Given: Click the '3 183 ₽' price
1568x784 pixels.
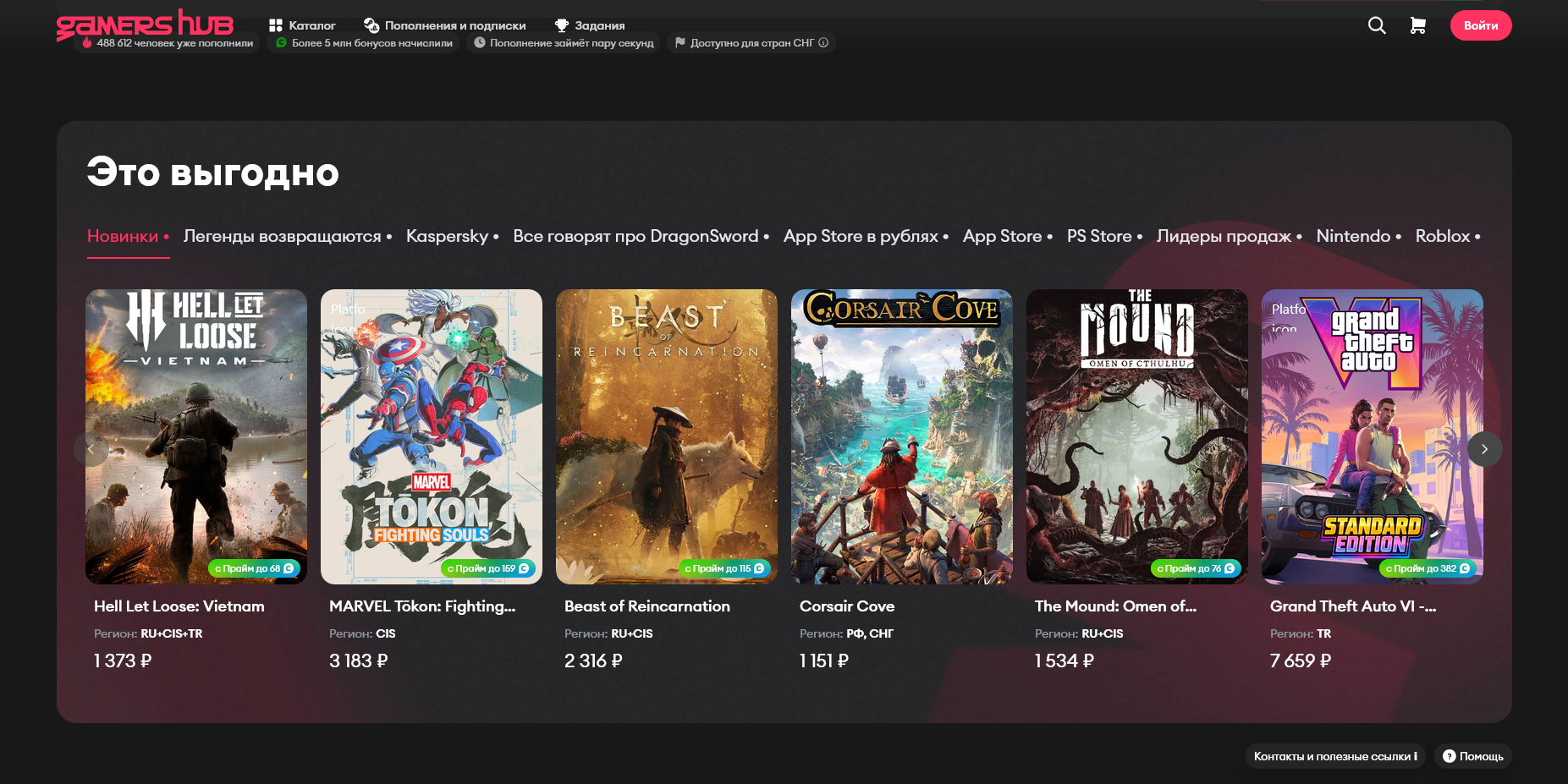Looking at the screenshot, I should point(359,661).
